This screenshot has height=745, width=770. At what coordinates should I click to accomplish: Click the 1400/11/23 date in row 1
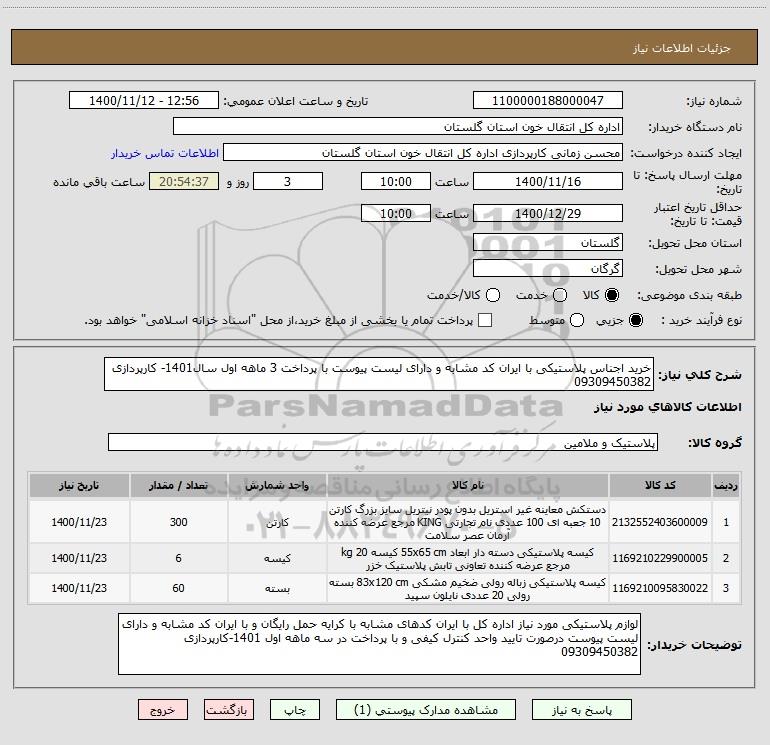pos(79,522)
